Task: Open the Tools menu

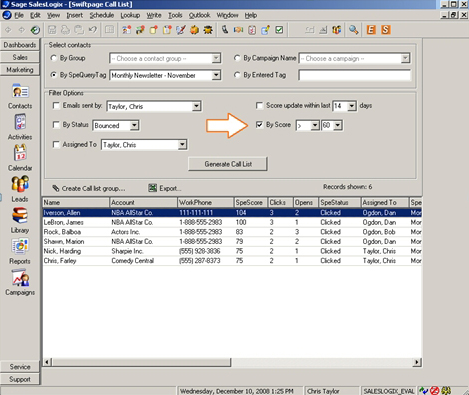Action: 175,15
